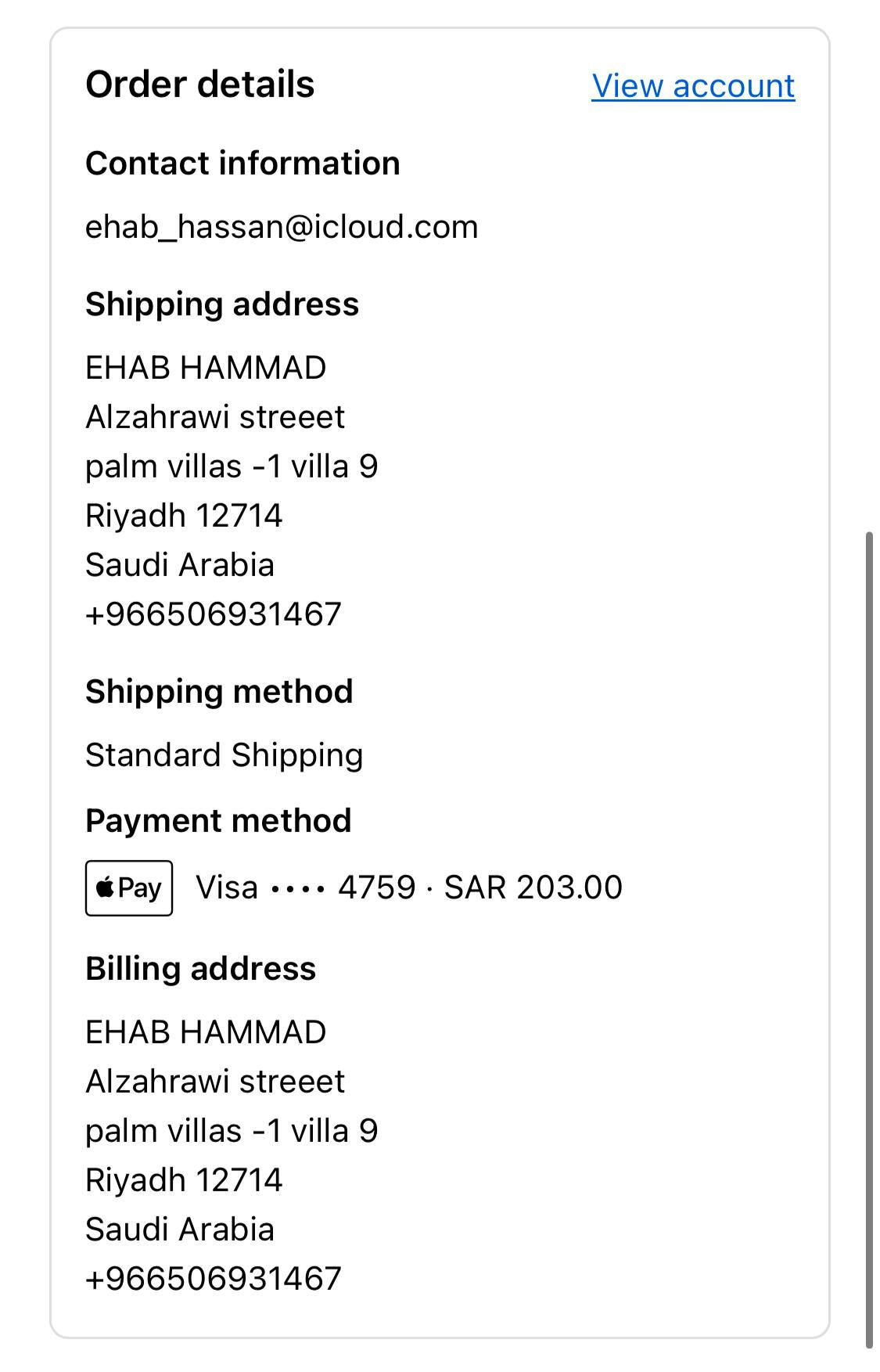Click the Shipping method heading
Viewport: 880px width, 1372px height.
point(219,692)
